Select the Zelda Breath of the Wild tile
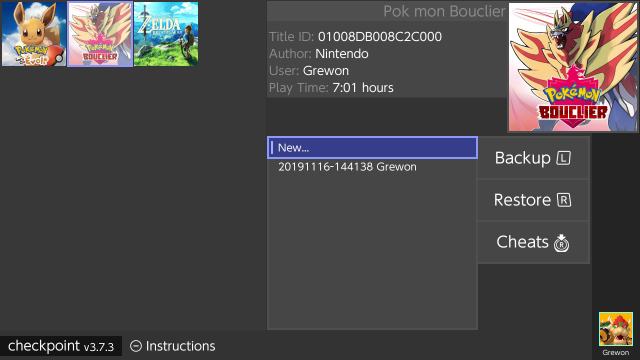 (166, 34)
